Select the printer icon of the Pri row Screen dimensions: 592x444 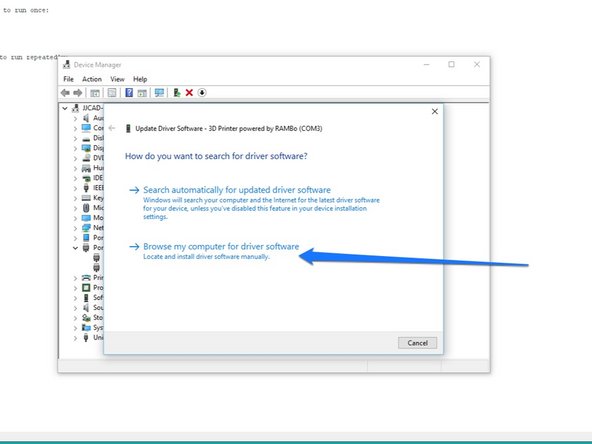tap(86, 278)
